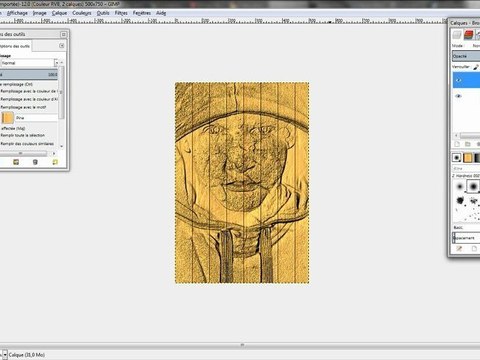The height and width of the screenshot is (360, 480).
Task: Hide the second layer eye icon
Action: [x=459, y=96]
